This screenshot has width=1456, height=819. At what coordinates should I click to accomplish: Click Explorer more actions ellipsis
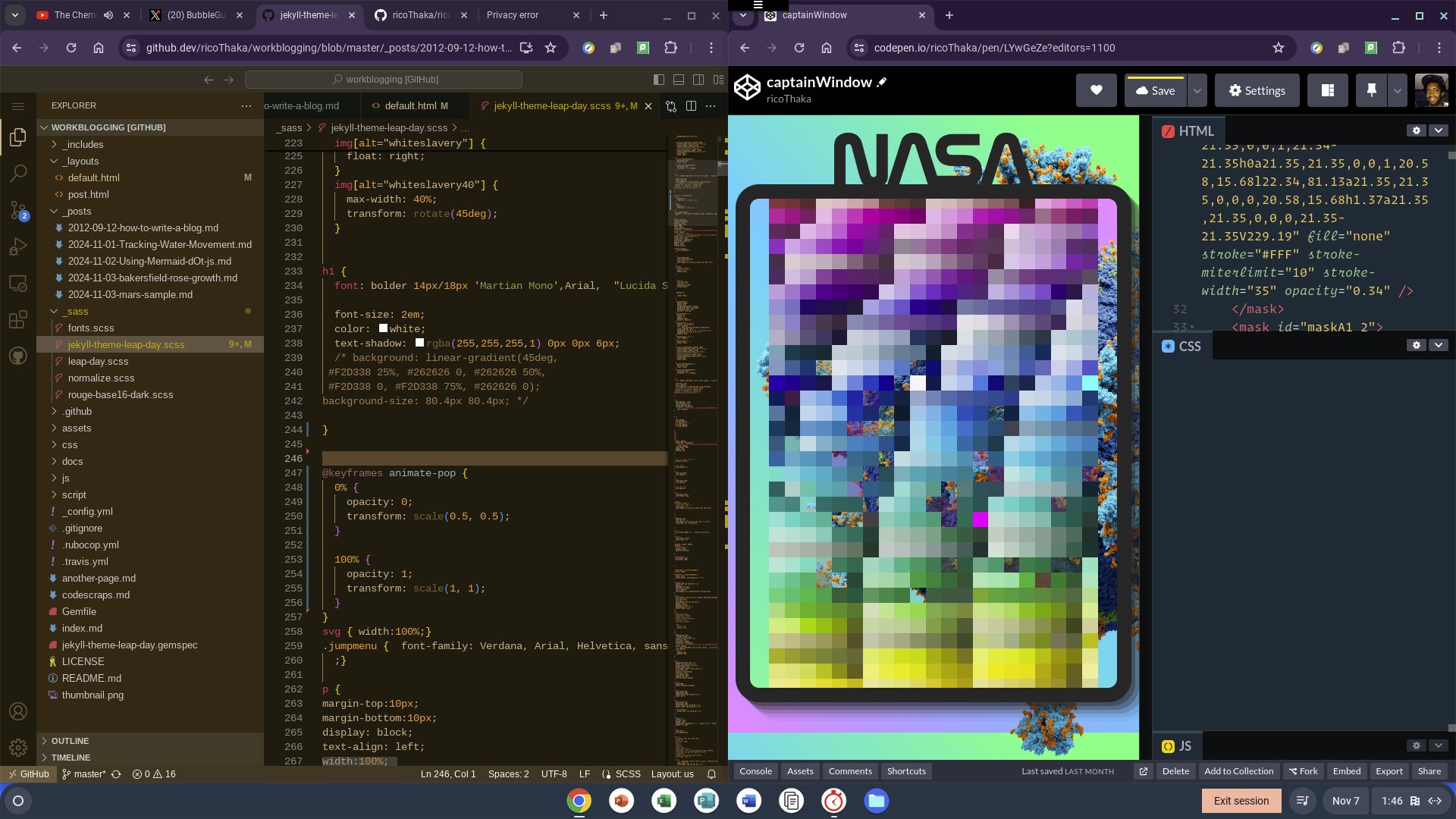(246, 105)
